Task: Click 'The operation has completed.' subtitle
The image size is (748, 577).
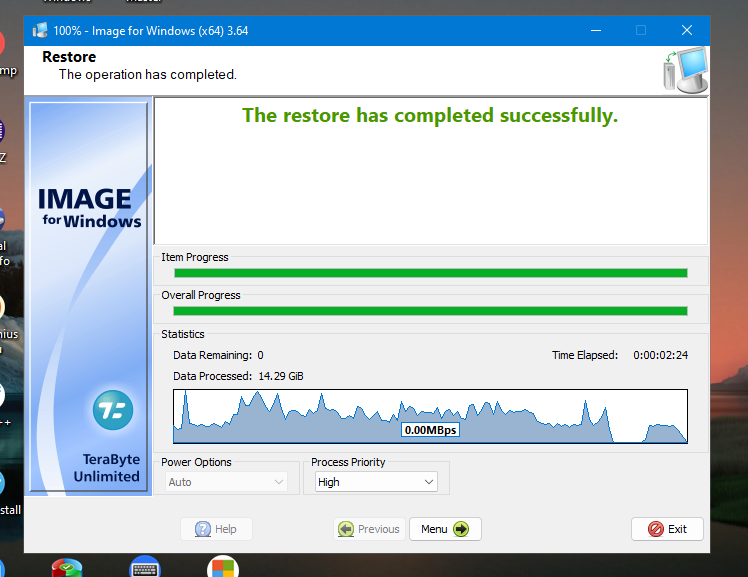Action: [x=148, y=75]
